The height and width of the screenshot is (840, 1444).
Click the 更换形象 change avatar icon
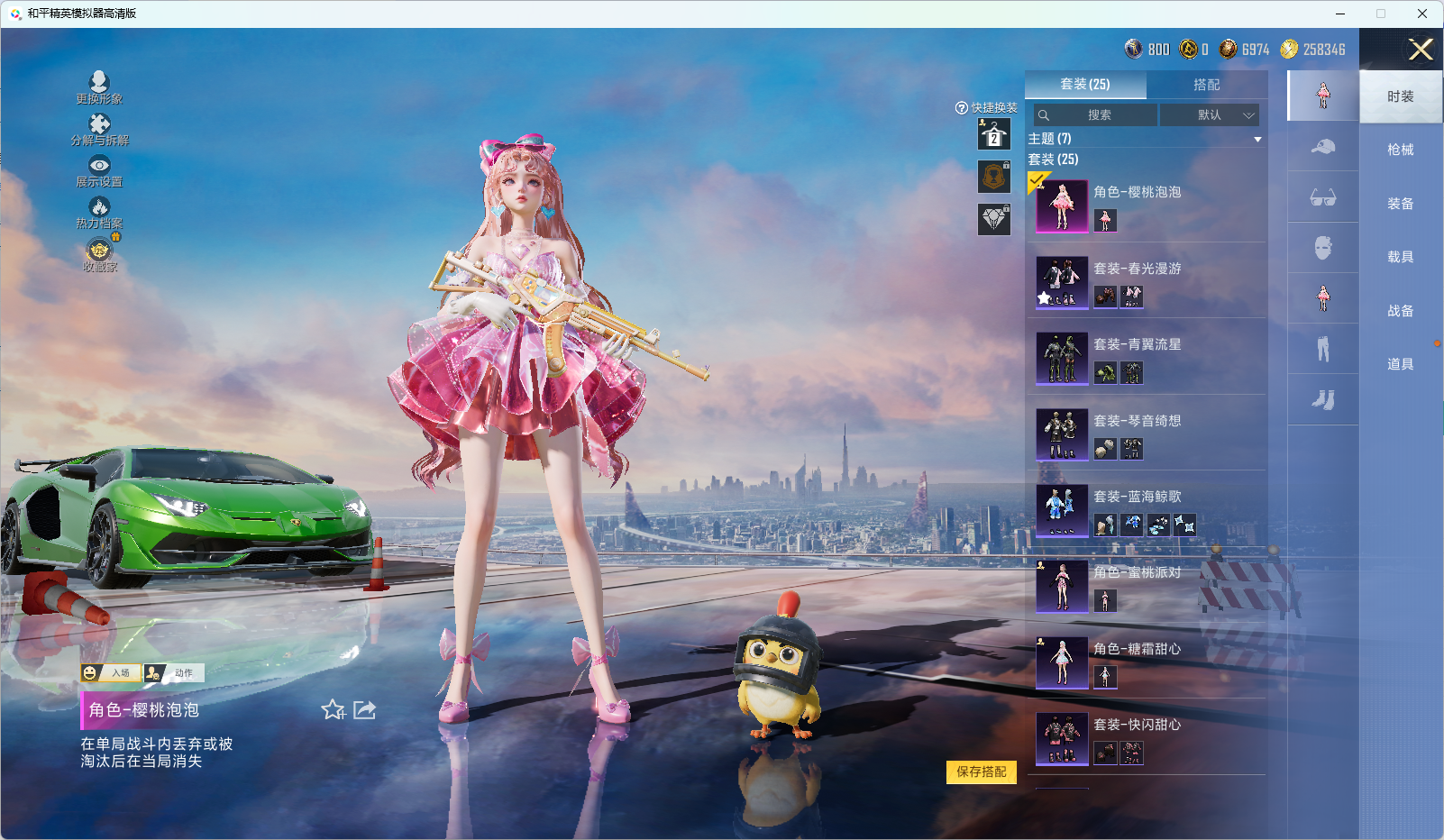tap(99, 83)
